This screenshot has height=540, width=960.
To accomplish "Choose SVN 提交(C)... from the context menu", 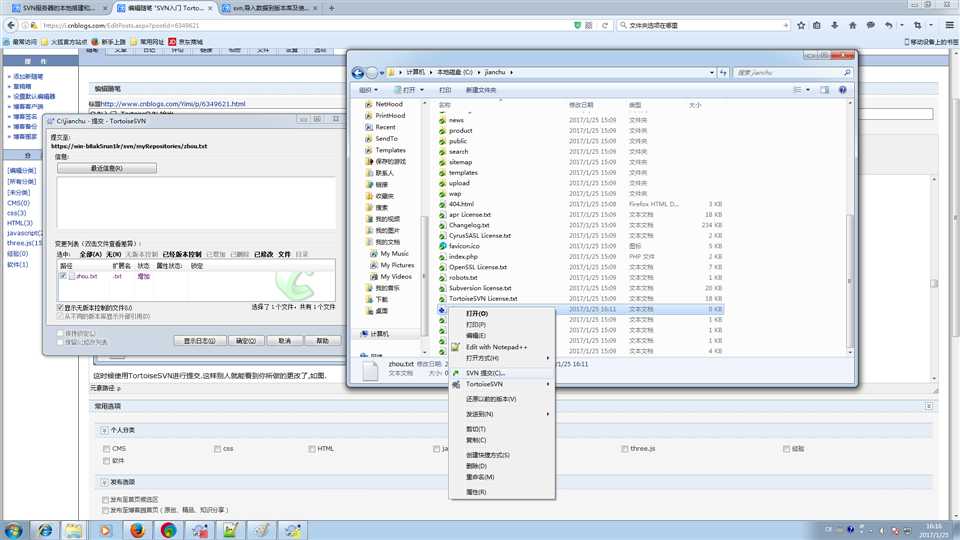I will [502, 373].
